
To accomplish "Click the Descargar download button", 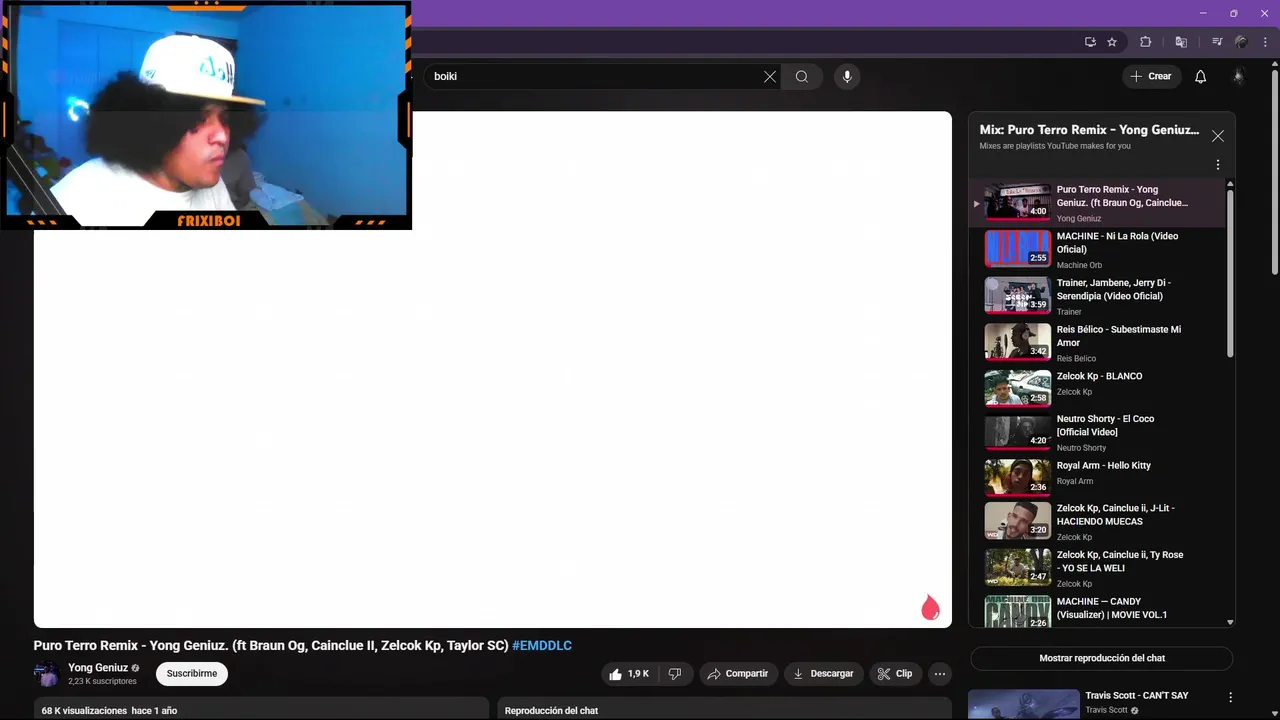I will pyautogui.click(x=823, y=674).
